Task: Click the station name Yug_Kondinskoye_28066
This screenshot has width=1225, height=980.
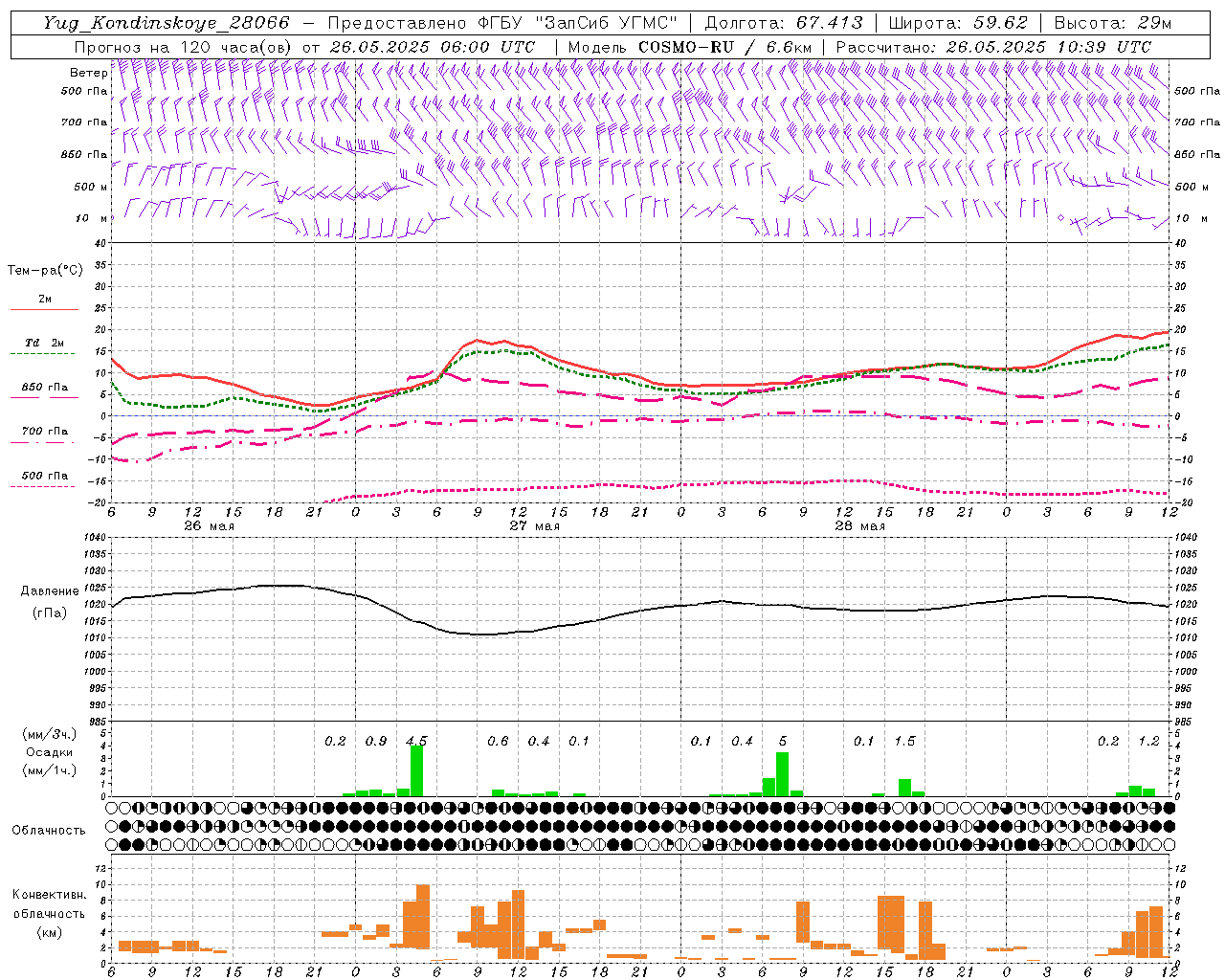Action: point(167,23)
